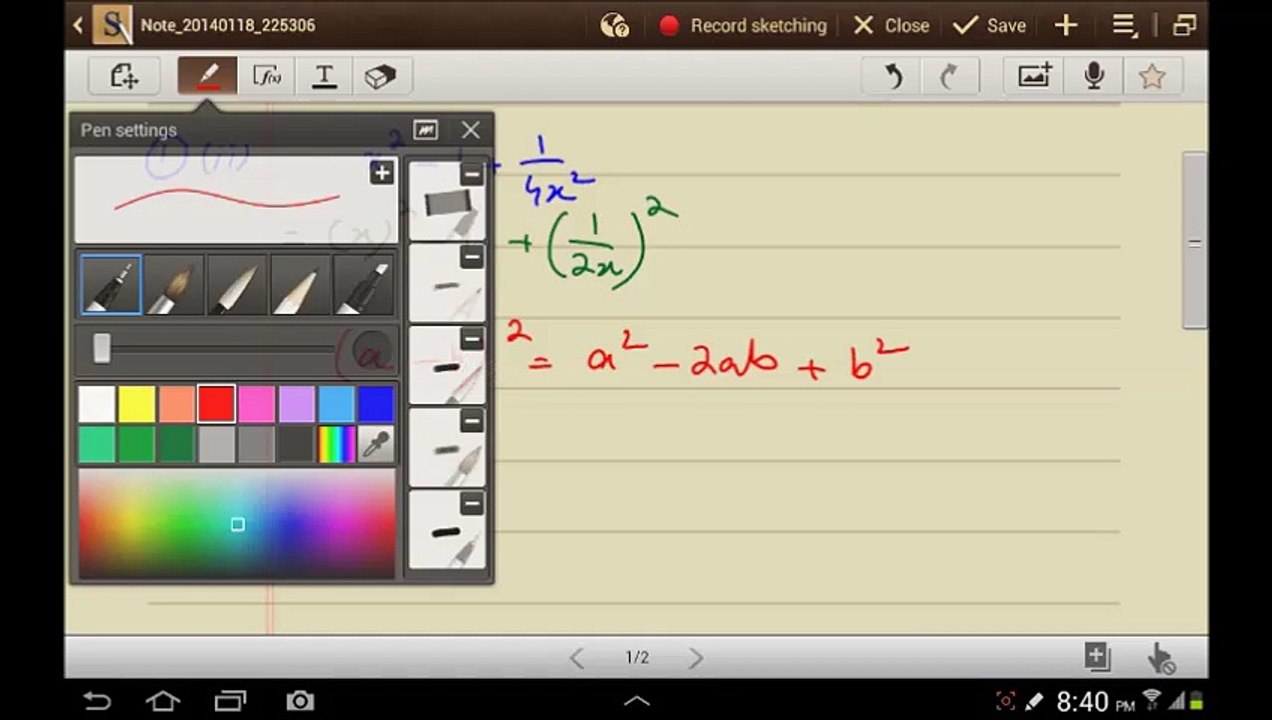Screen dimensions: 1272x720
Task: Pick the white color swatch
Action: (x=97, y=404)
